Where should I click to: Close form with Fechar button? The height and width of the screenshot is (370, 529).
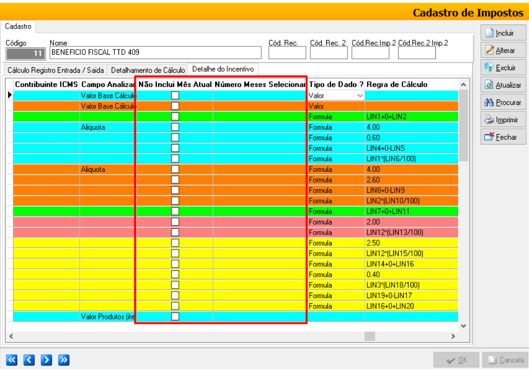(503, 137)
